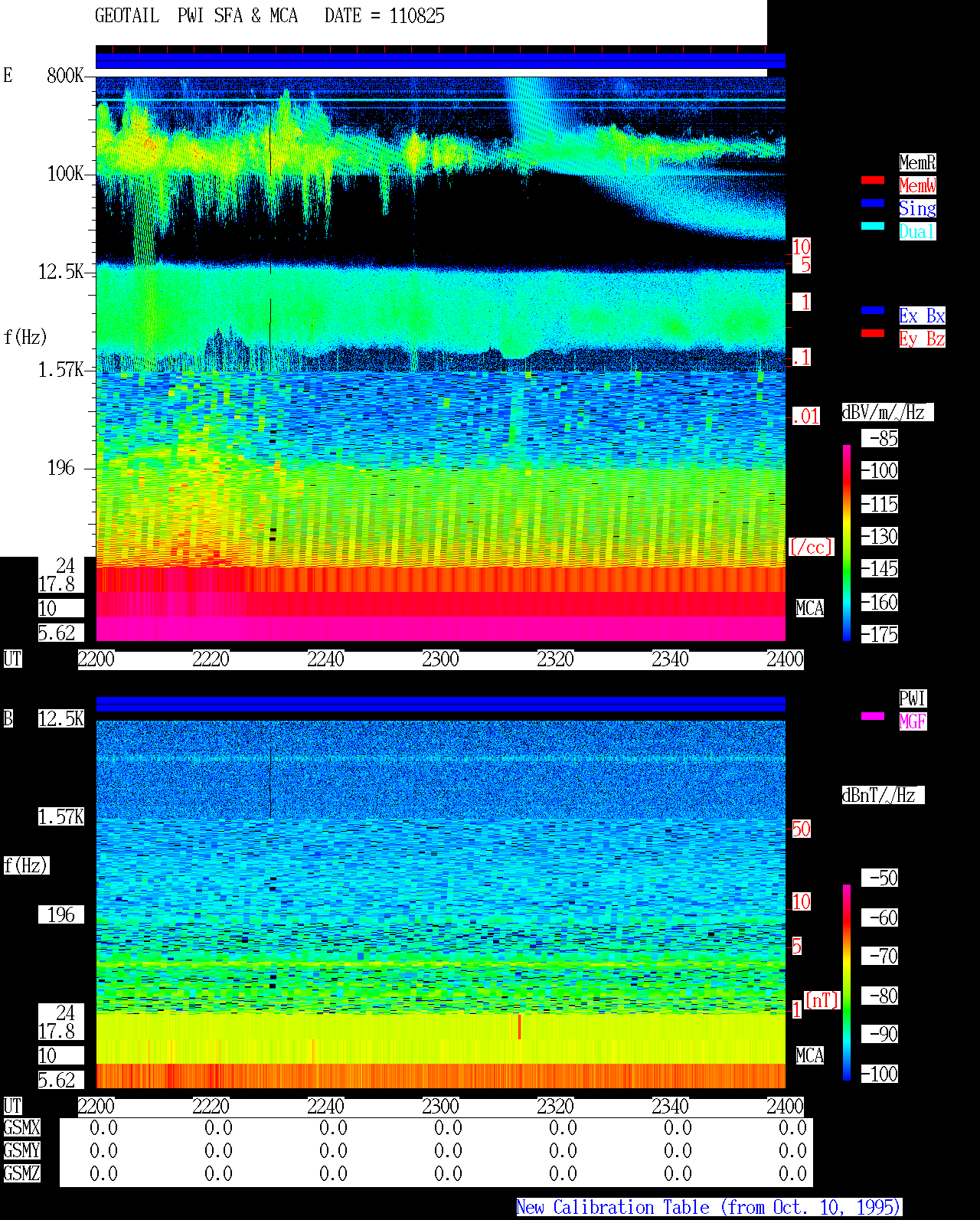The image size is (980, 1220).
Task: Click the GSMZ value under 2400
Action: click(792, 1173)
